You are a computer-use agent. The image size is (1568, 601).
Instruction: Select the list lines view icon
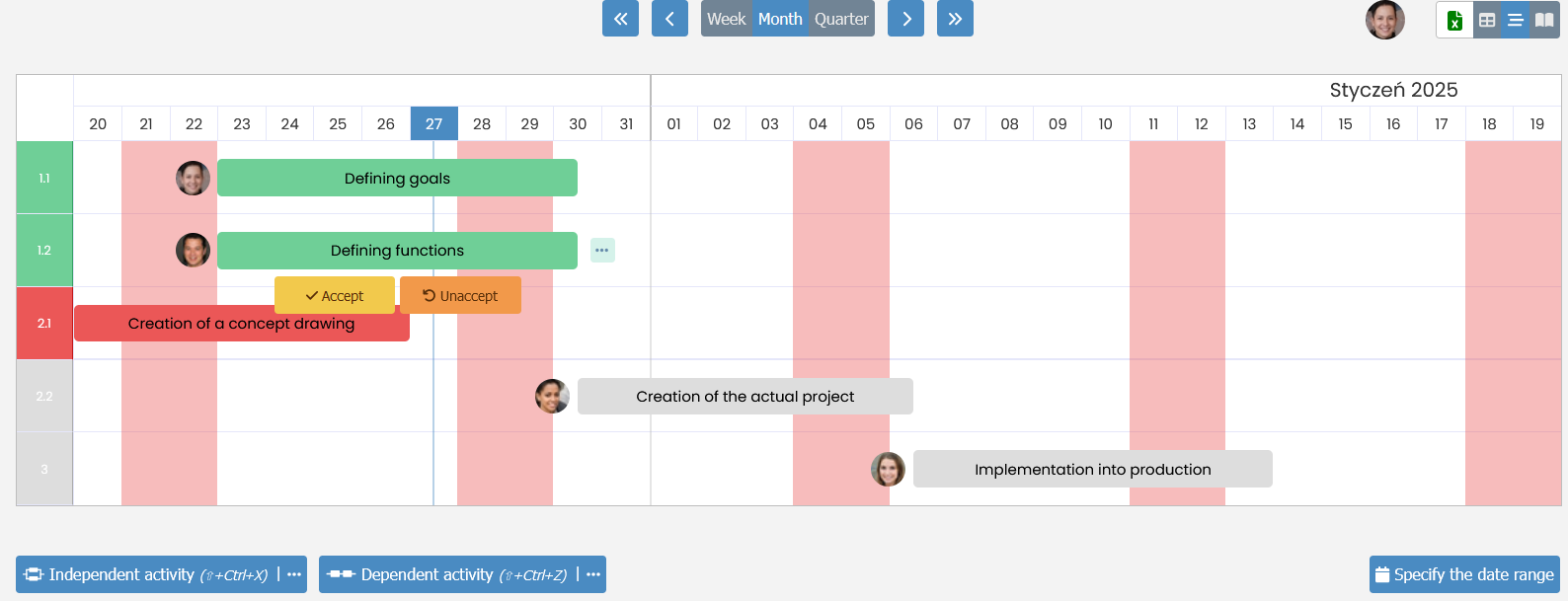coord(1516,20)
